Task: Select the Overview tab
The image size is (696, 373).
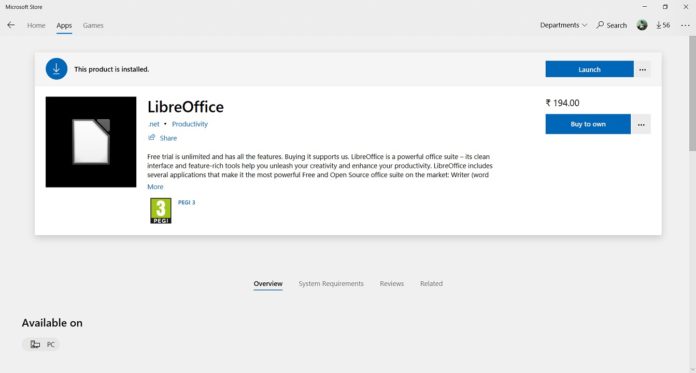Action: tap(268, 283)
